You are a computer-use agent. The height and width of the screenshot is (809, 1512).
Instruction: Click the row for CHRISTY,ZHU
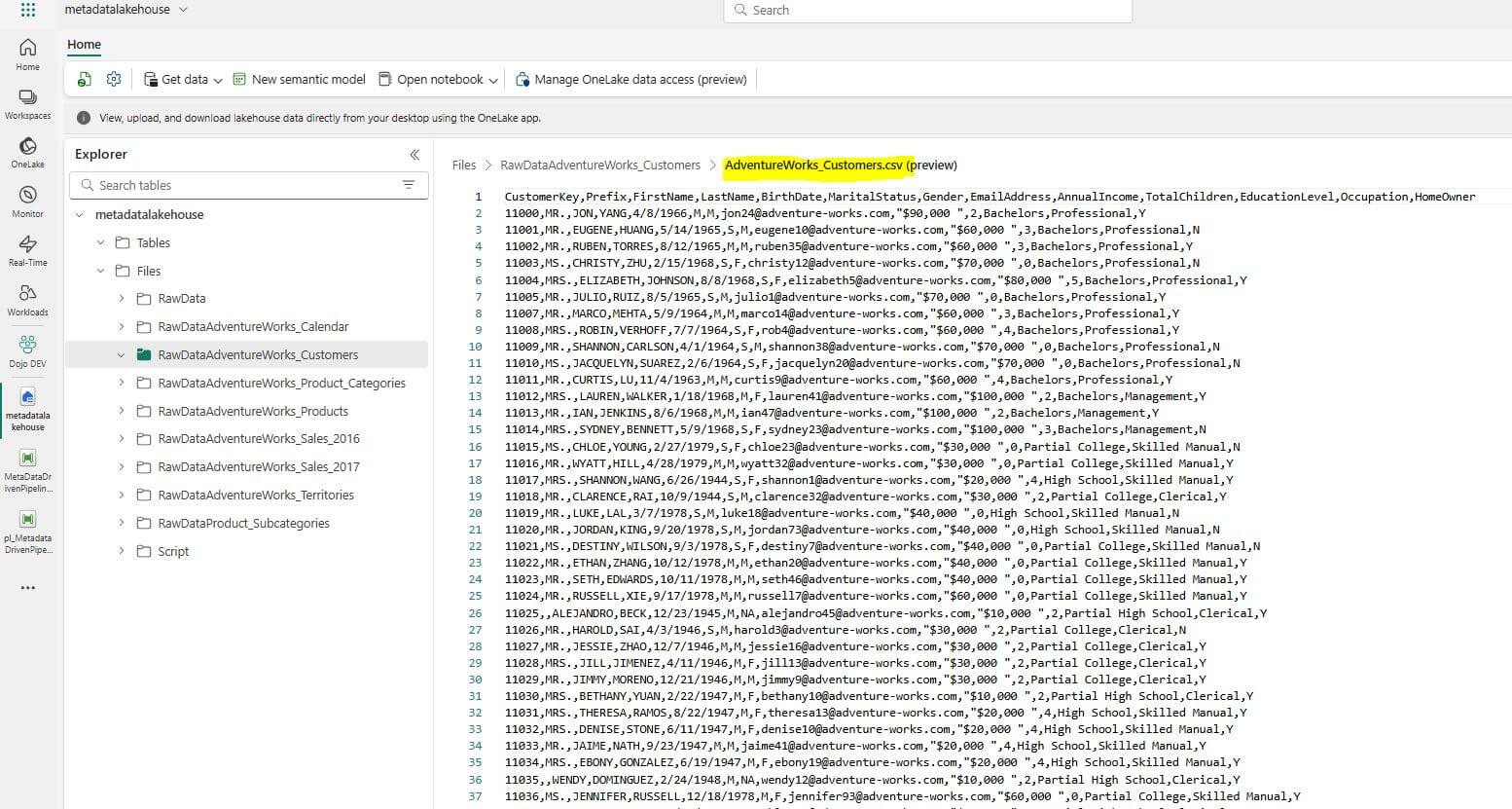[852, 263]
